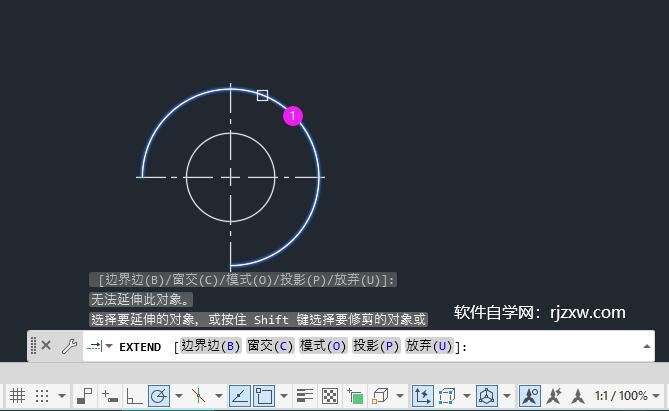Viewport: 669px width, 411px height.
Task: Toggle ortho mode icon
Action: point(134,396)
